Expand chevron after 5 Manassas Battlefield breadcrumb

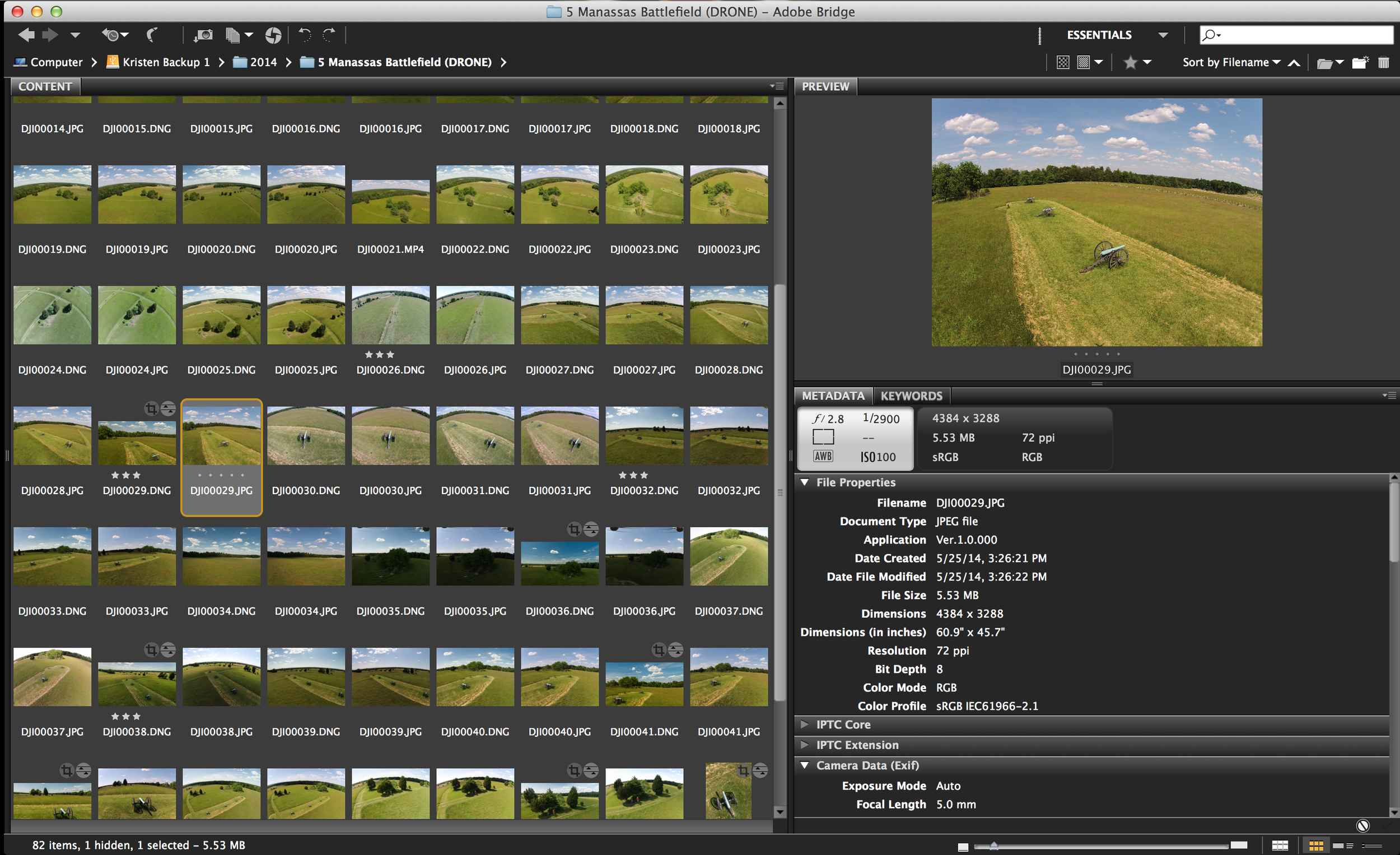tap(503, 62)
